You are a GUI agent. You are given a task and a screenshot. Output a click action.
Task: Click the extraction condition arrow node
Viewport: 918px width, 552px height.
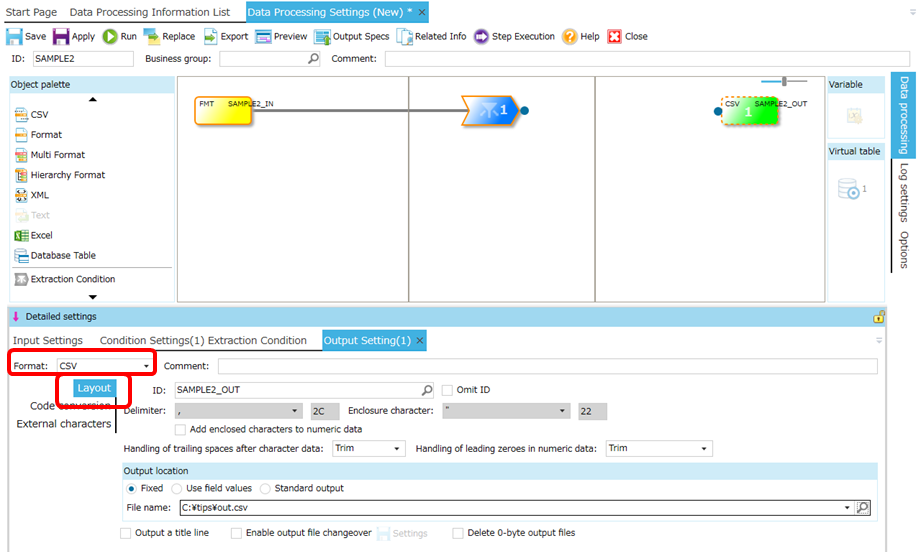[x=490, y=110]
